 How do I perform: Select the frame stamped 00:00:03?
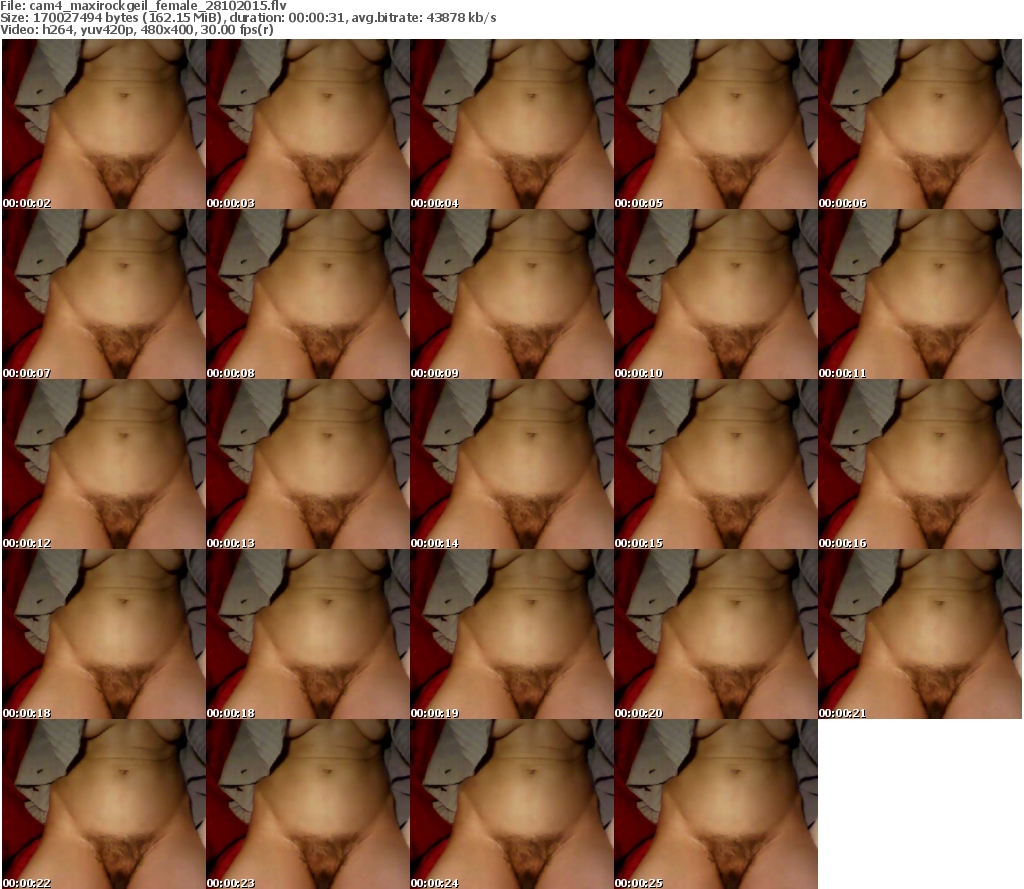coord(308,124)
